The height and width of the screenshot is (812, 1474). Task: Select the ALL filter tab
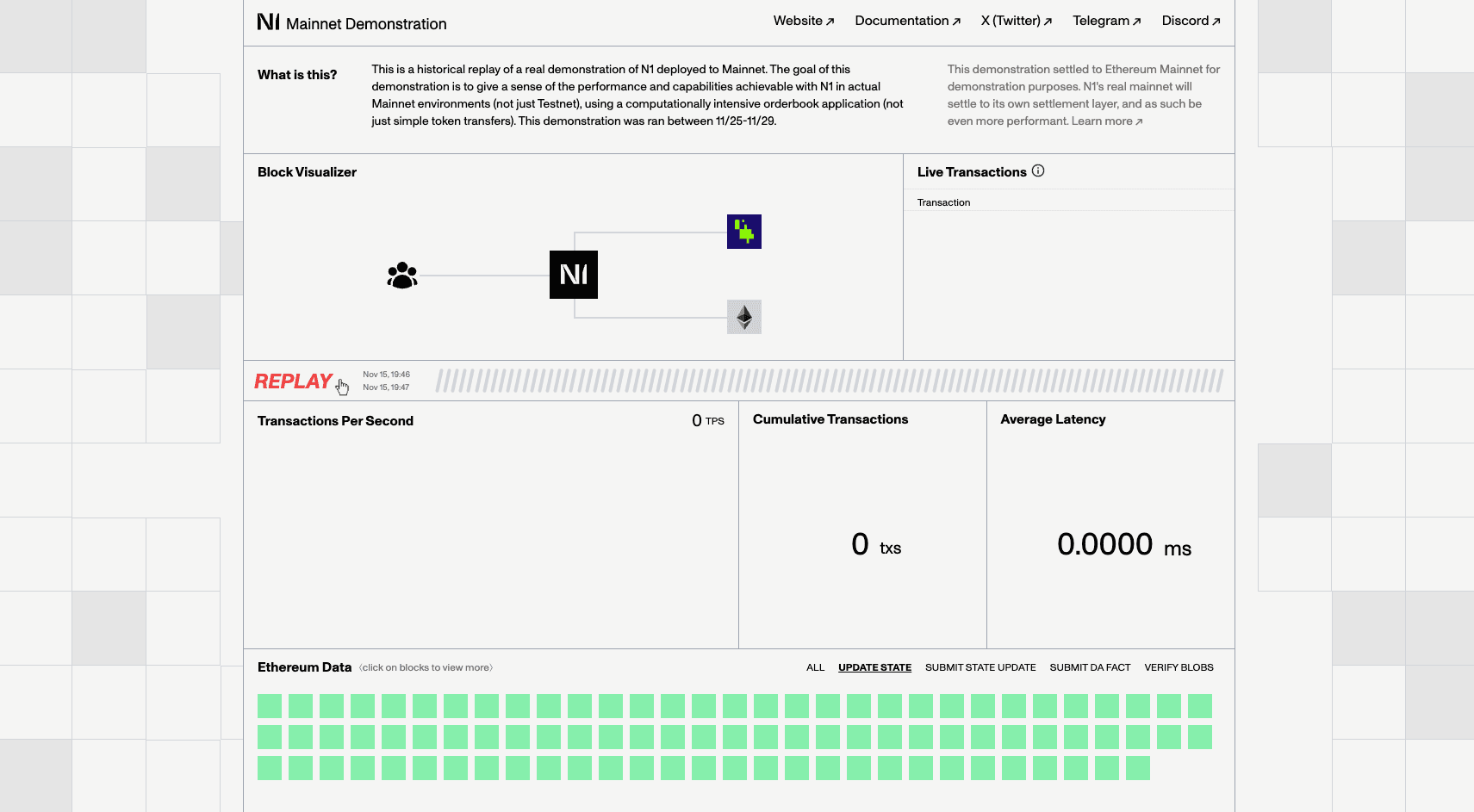(x=815, y=667)
